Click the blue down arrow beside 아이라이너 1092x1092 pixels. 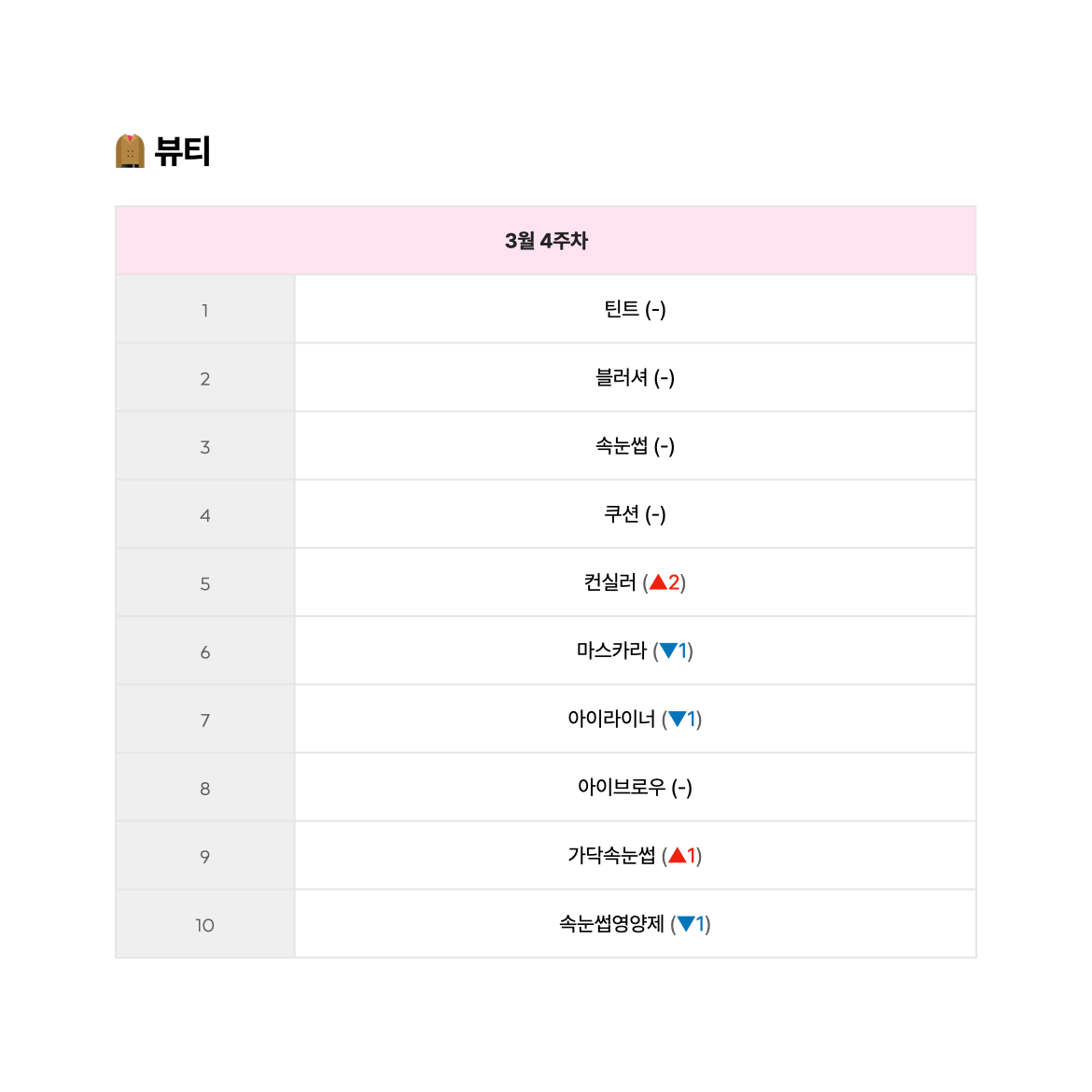click(677, 719)
